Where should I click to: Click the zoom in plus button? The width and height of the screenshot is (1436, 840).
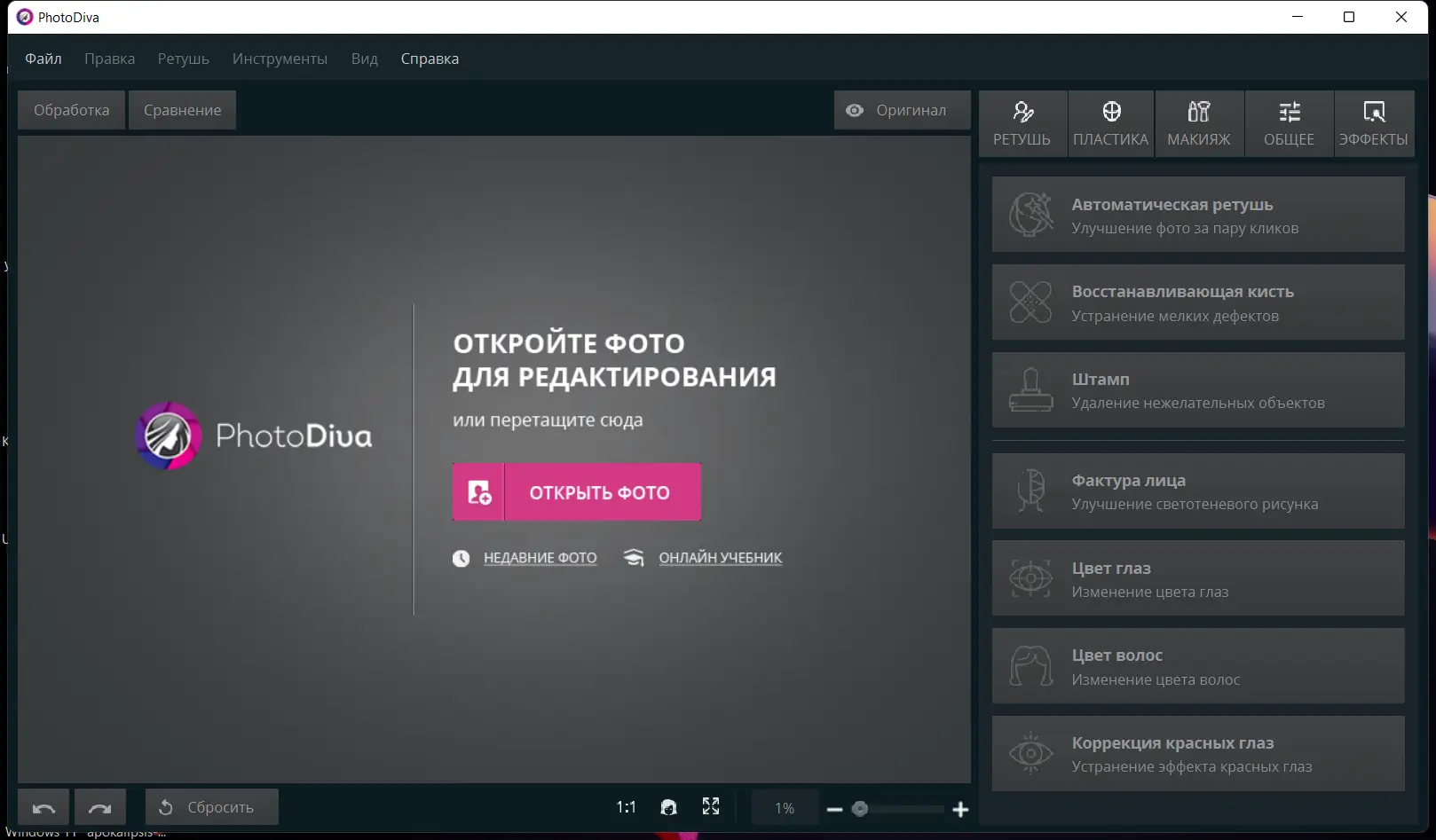960,809
